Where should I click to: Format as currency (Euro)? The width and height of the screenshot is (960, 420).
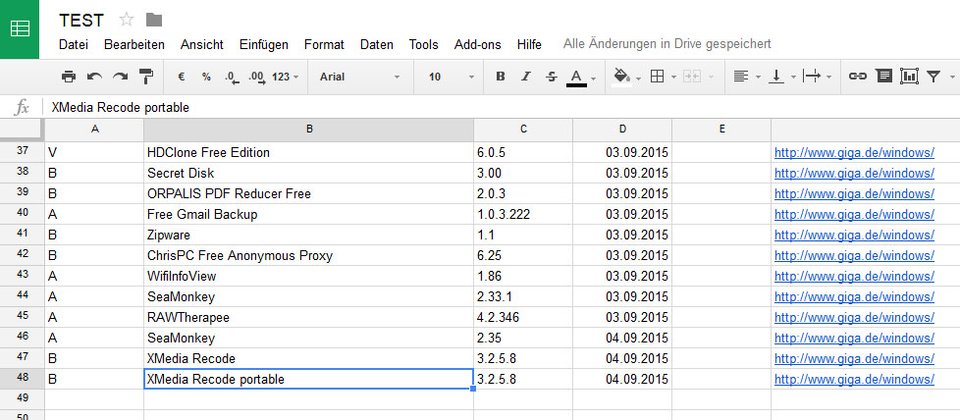pyautogui.click(x=181, y=77)
